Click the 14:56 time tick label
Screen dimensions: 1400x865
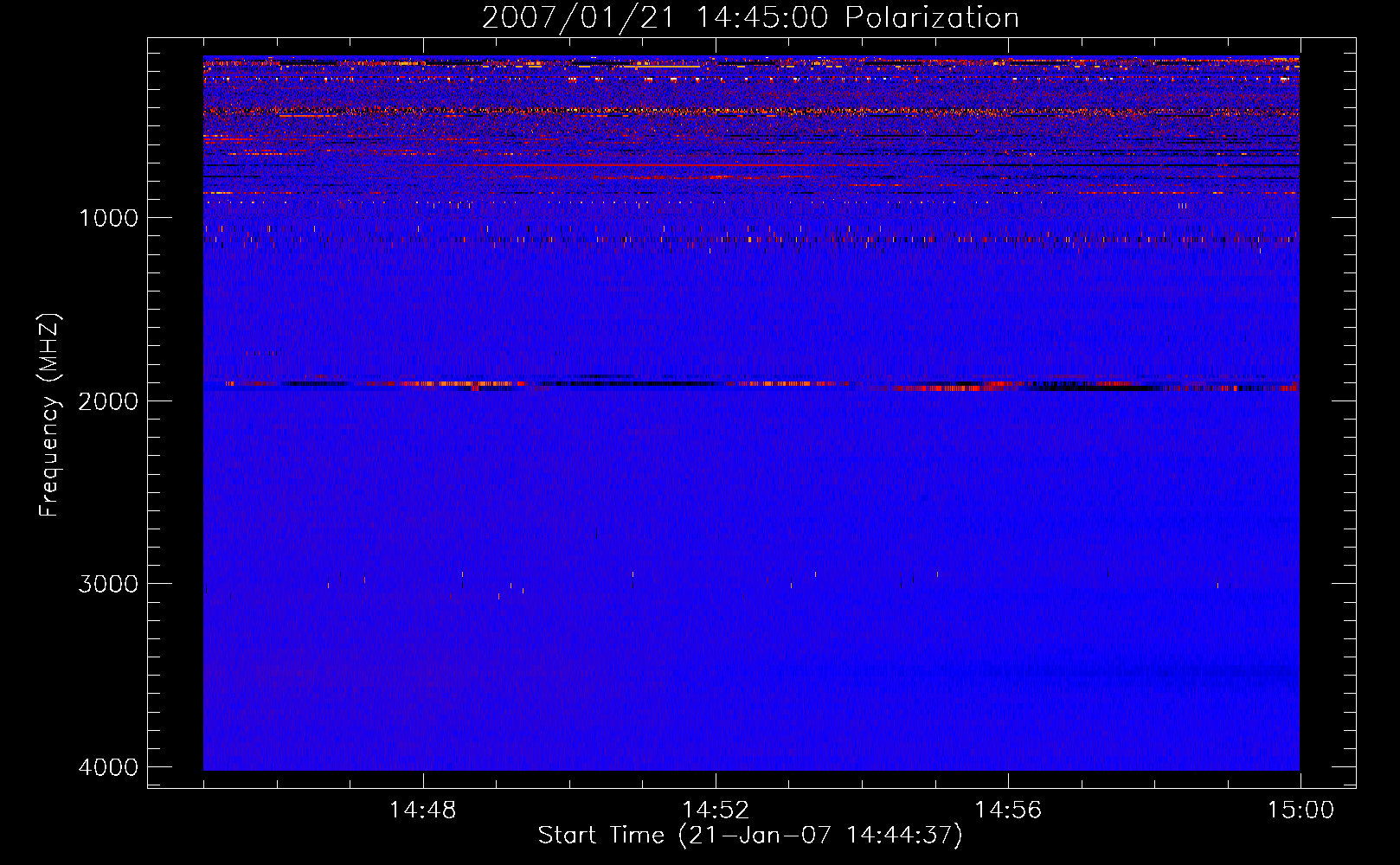pos(1008,811)
